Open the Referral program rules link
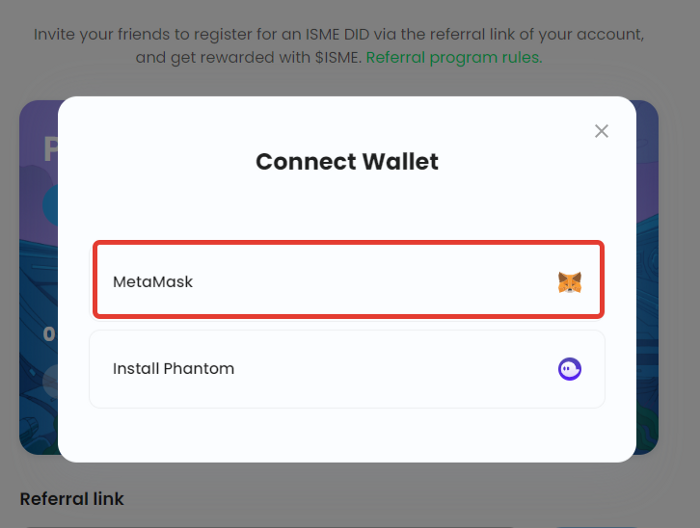This screenshot has height=528, width=700. [x=454, y=57]
